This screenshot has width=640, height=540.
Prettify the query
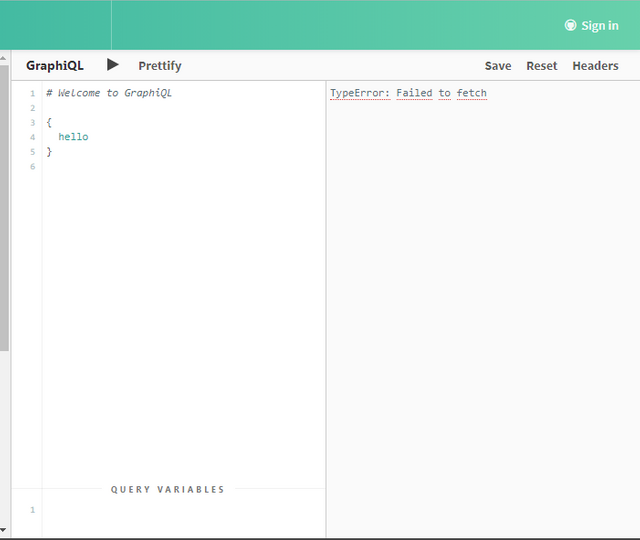pos(160,66)
